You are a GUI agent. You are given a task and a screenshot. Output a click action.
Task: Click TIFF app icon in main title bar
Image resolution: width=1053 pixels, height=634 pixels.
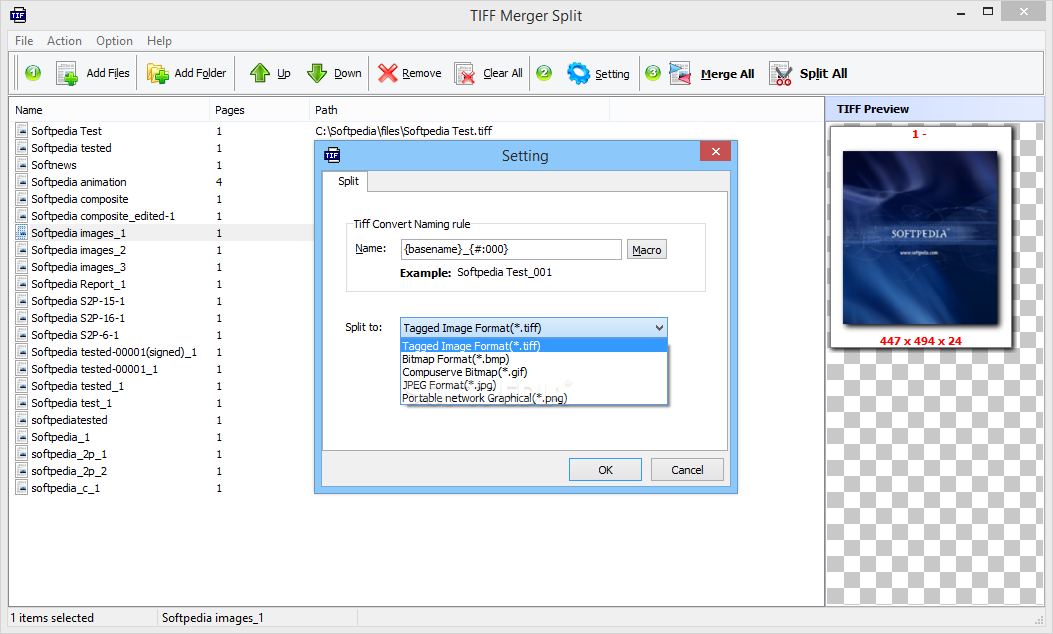pos(18,15)
